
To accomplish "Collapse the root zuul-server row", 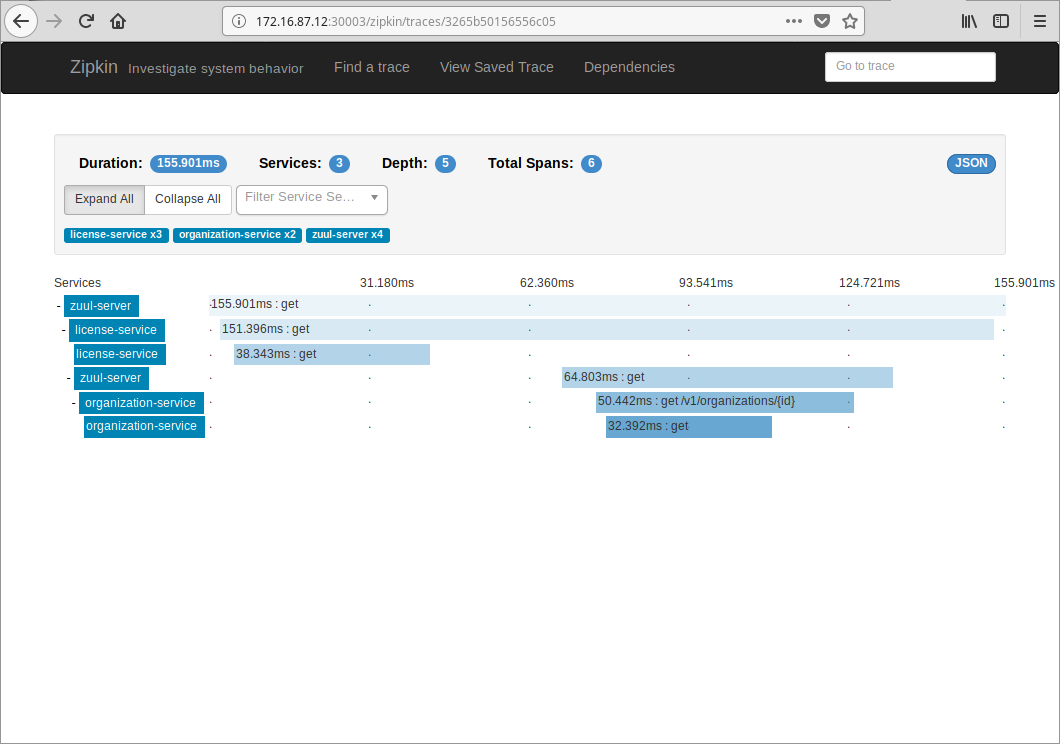I will [x=59, y=306].
